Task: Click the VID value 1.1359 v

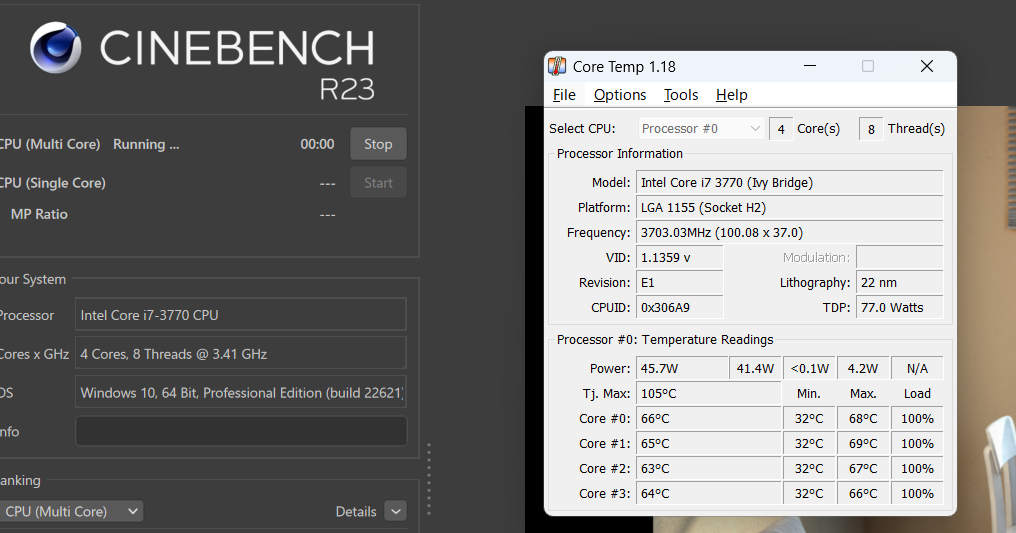Action: coord(680,258)
